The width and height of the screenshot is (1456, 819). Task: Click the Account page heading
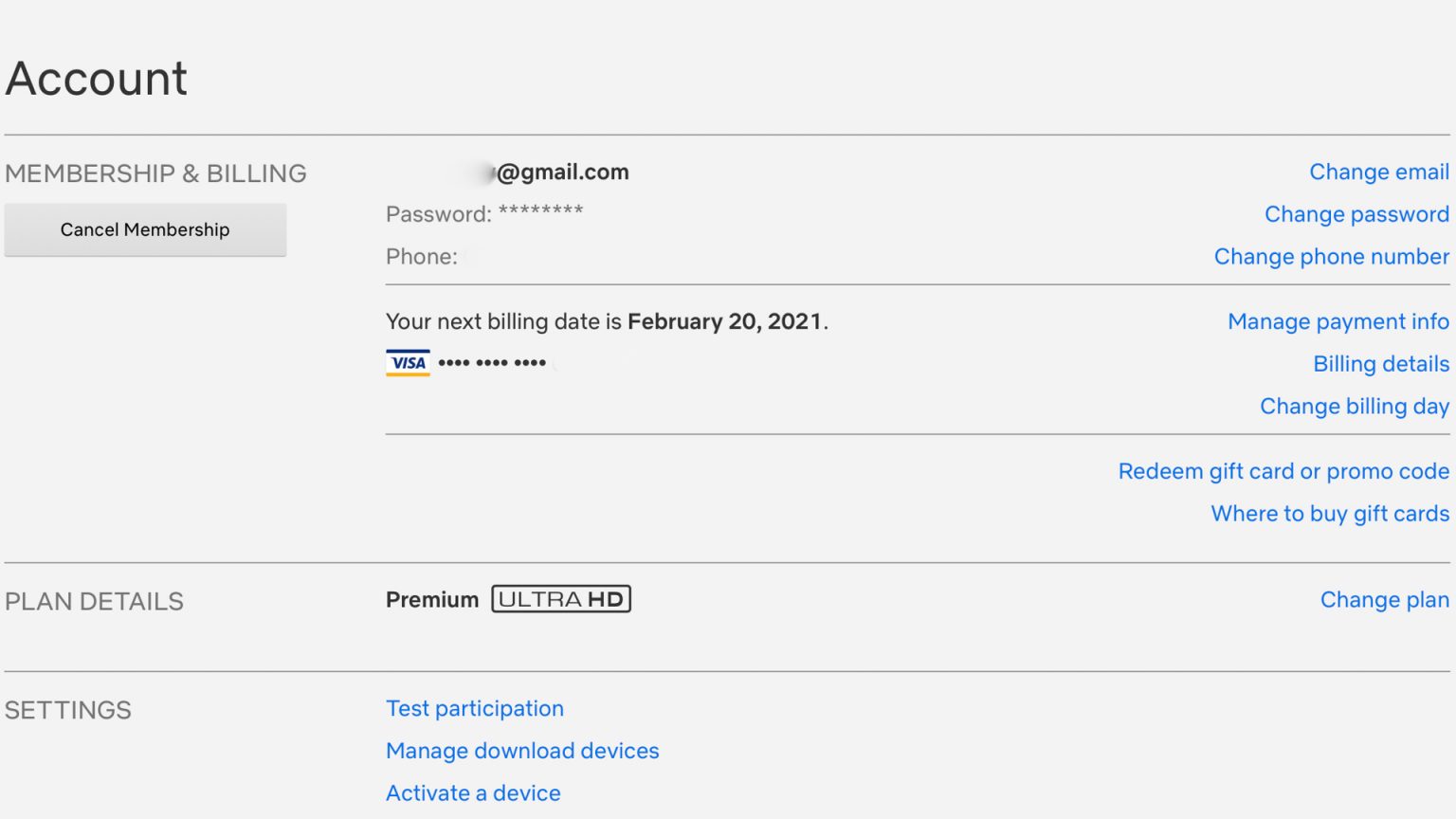[x=97, y=78]
